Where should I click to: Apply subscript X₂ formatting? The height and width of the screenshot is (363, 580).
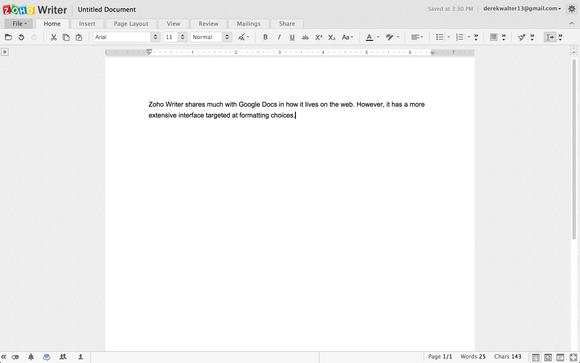pos(332,37)
